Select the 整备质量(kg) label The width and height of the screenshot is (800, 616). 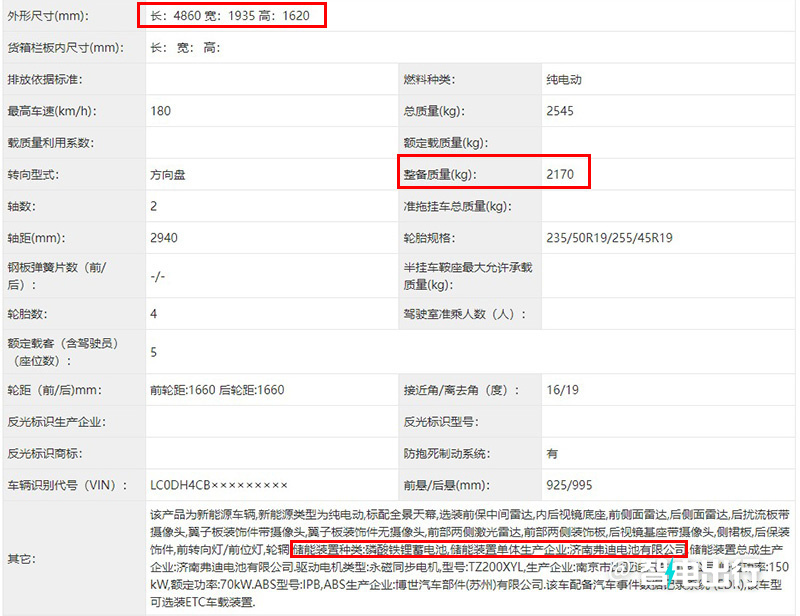pyautogui.click(x=440, y=175)
